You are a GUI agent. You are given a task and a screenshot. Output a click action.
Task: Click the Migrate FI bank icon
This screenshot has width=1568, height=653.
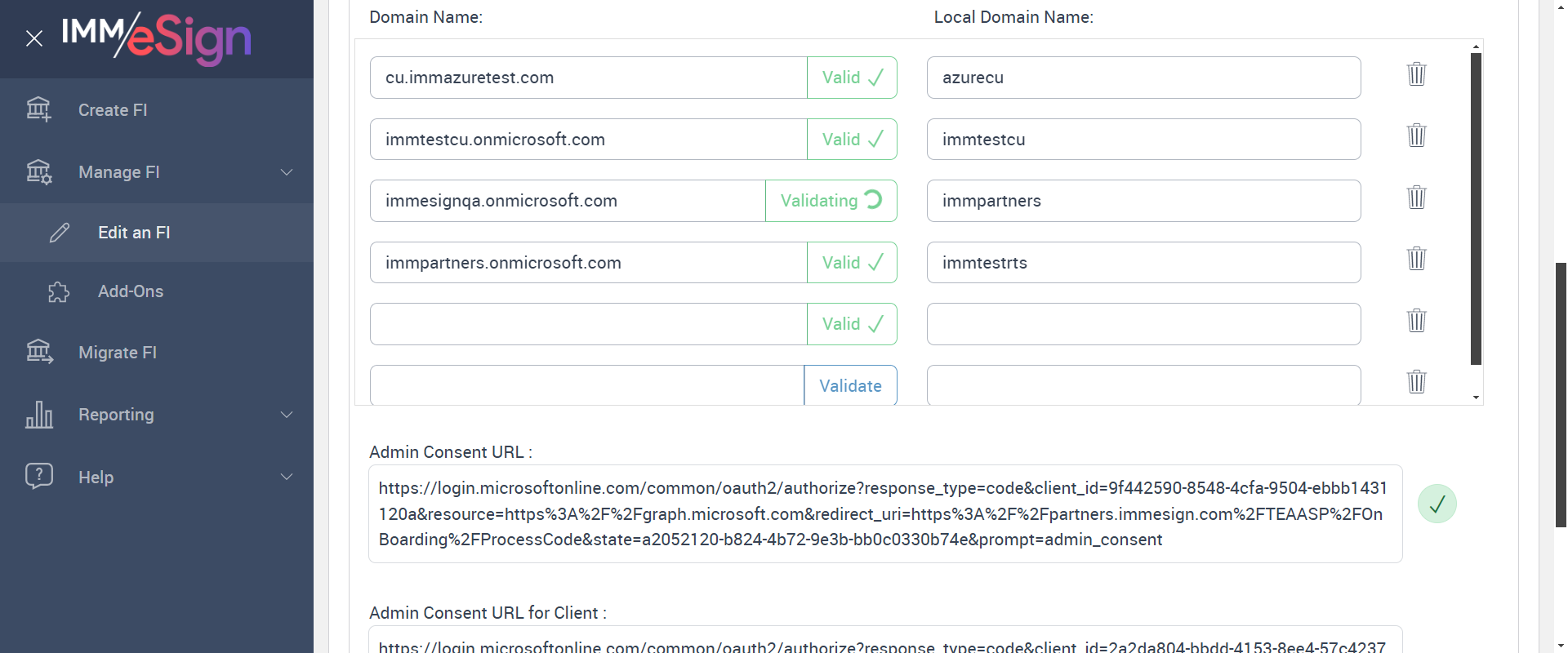coord(38,352)
